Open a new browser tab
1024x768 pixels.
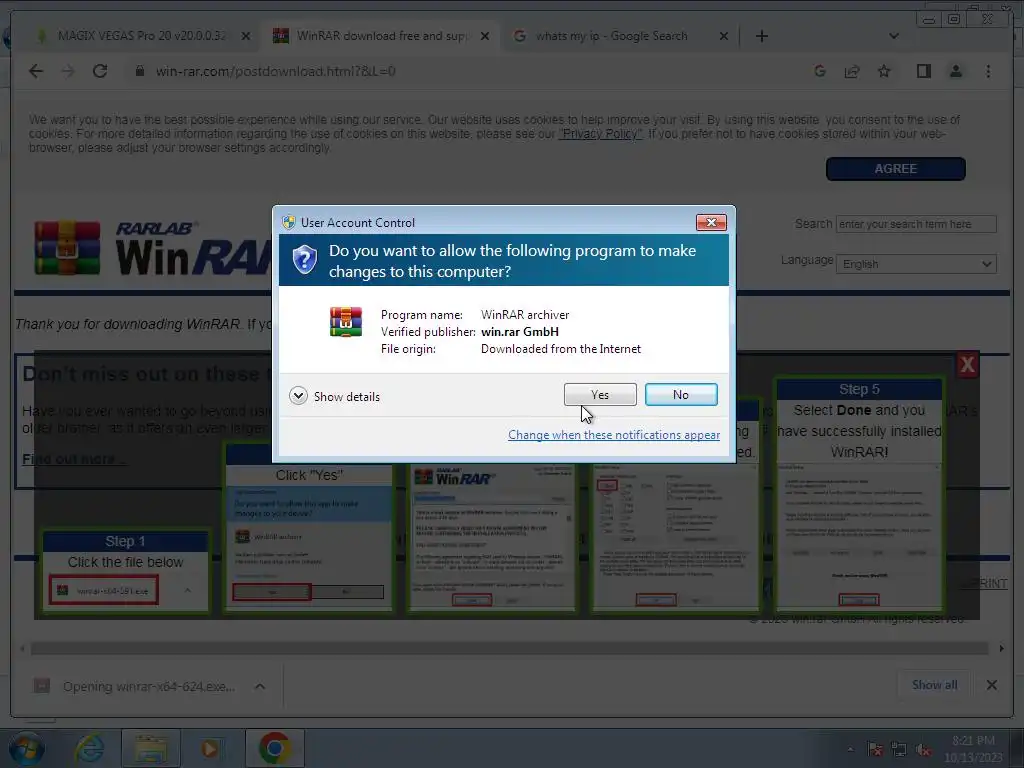pyautogui.click(x=761, y=36)
